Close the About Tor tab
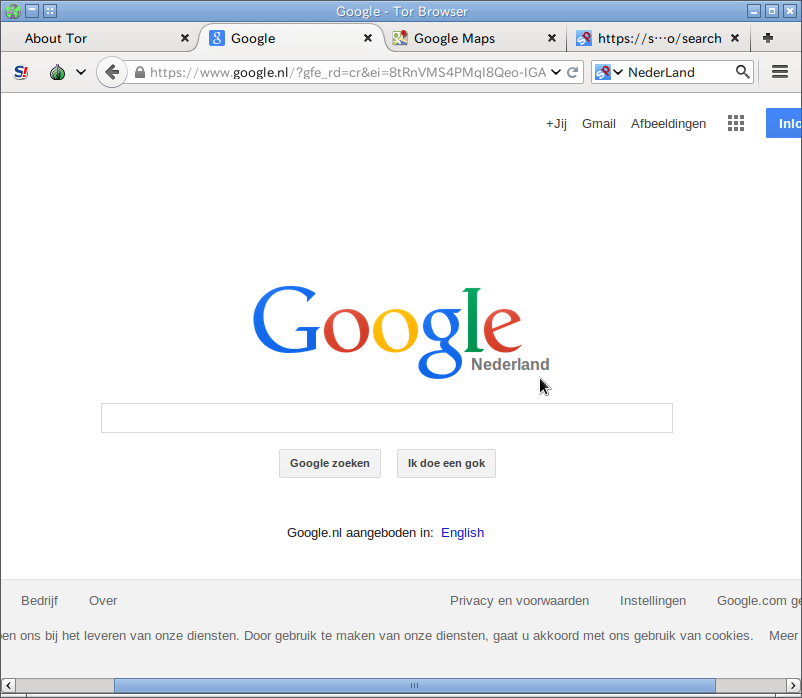The width and height of the screenshot is (802, 698). pyautogui.click(x=185, y=38)
